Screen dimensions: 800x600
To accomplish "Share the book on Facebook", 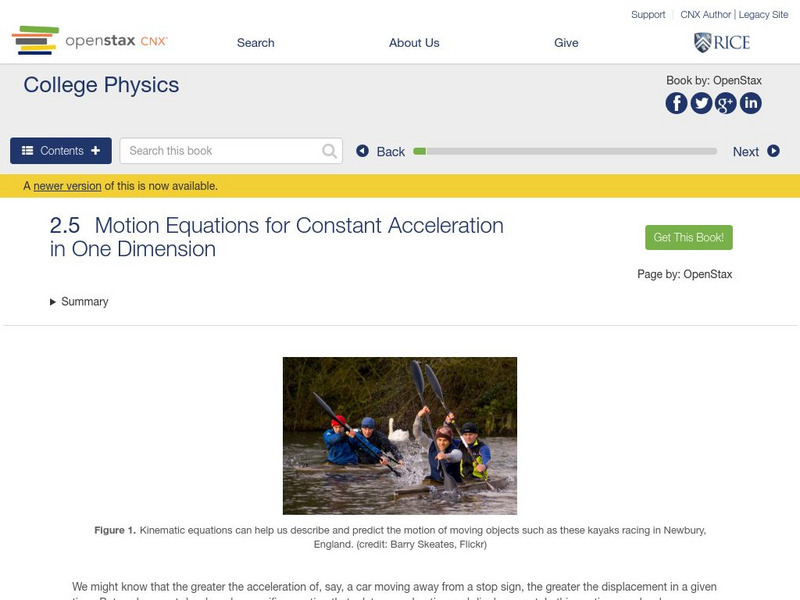I will (677, 103).
